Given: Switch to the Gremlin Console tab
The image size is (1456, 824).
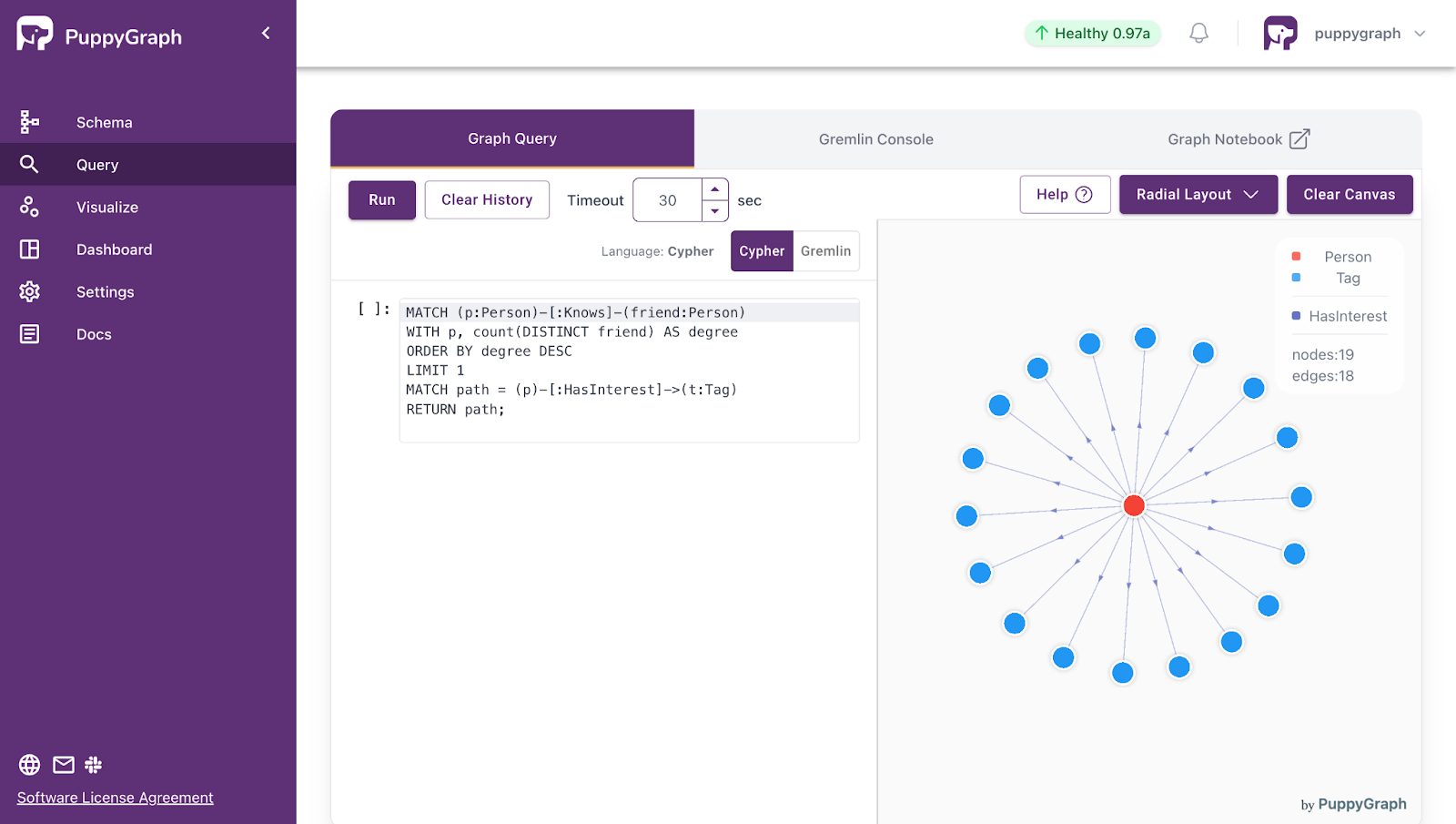Looking at the screenshot, I should (875, 139).
